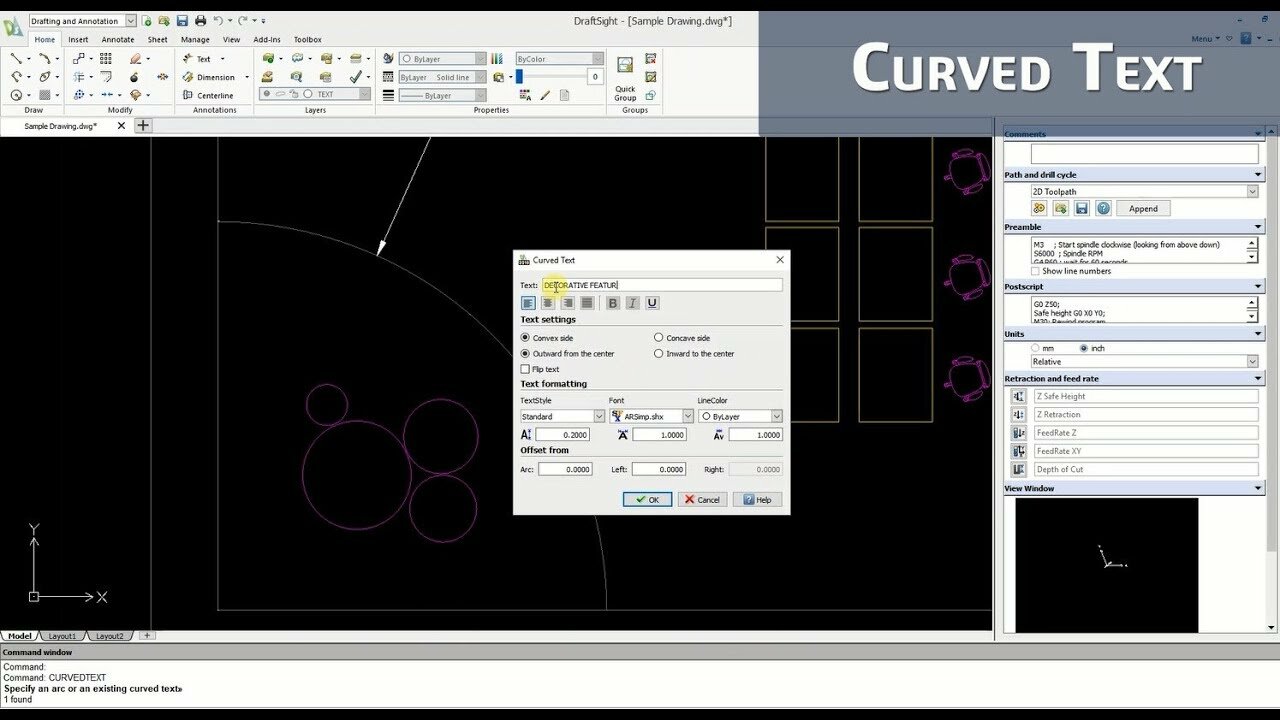The image size is (1280, 720).
Task: Switch to the Layout1 sheet tab
Action: [x=63, y=636]
